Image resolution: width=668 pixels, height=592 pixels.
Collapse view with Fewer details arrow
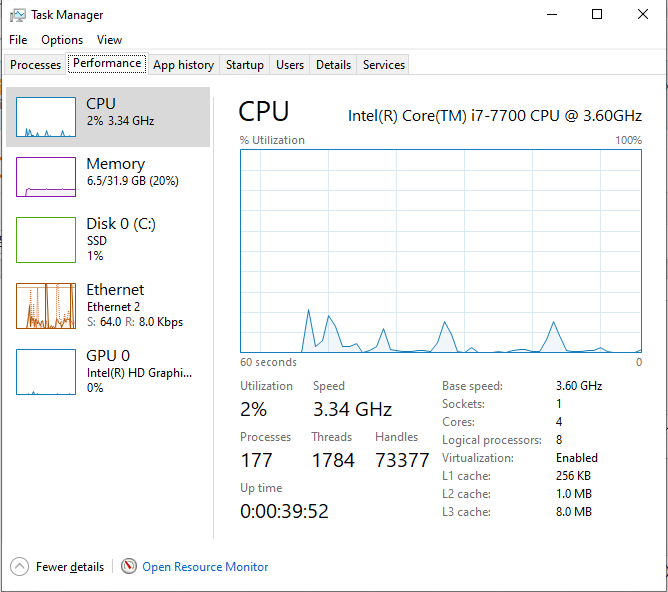(x=20, y=567)
